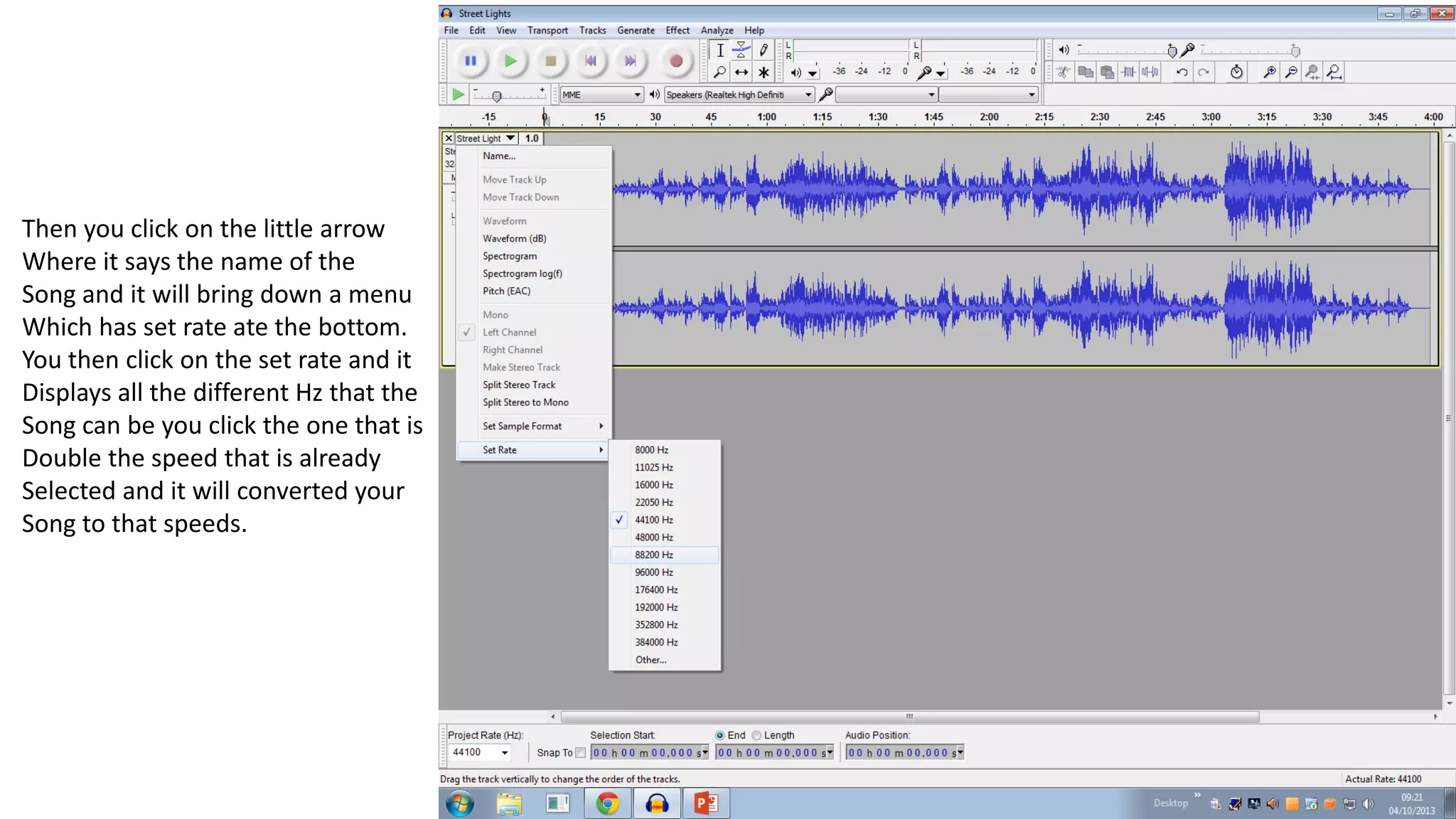Select the Multi-Tool asterisk icon
Viewport: 1456px width, 819px height.
click(x=764, y=72)
